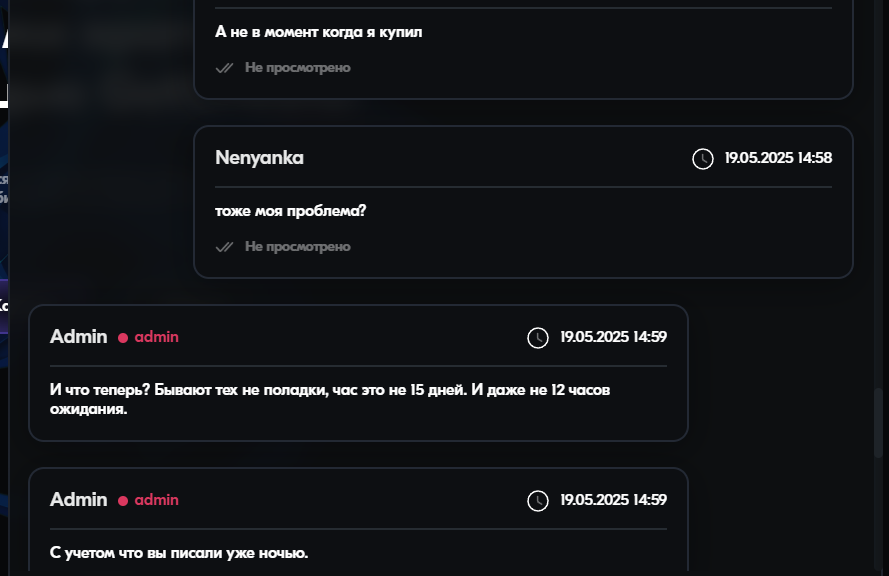Click the red 'admin' role label above 'С учетом'
The image size is (889, 576).
point(156,500)
